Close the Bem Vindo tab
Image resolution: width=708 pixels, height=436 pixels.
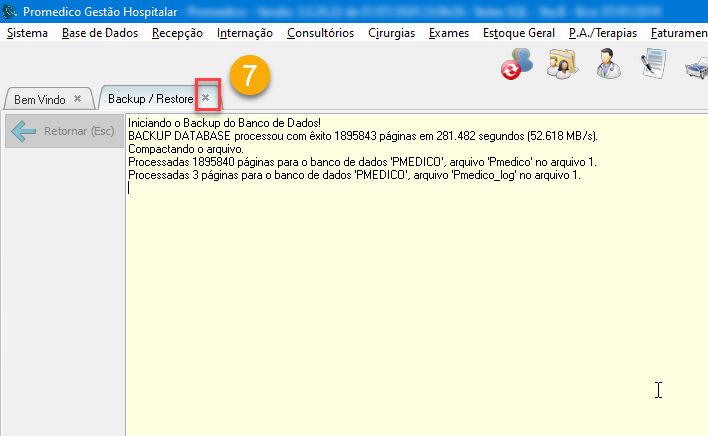click(x=77, y=99)
